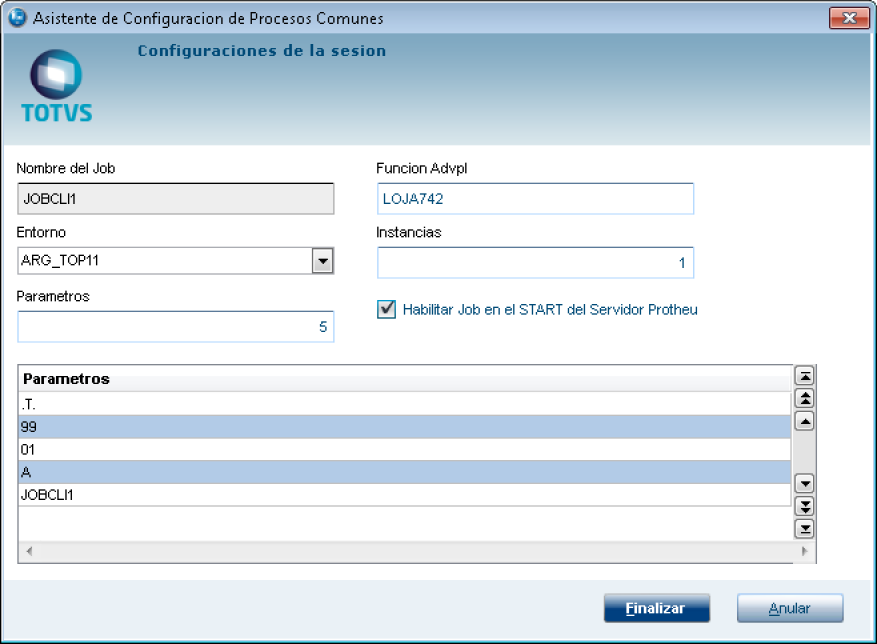Viewport: 877px width, 644px height.
Task: Select the Nombre del Job field
Action: [175, 199]
